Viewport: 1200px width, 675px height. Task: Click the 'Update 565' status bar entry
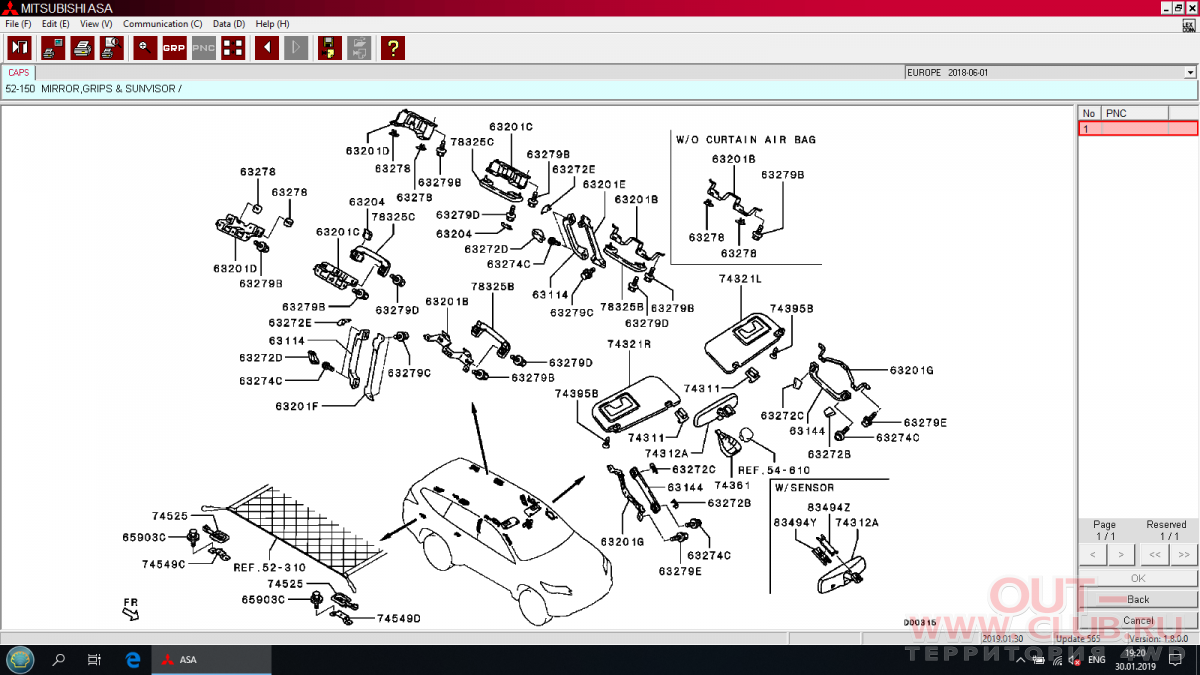1076,638
